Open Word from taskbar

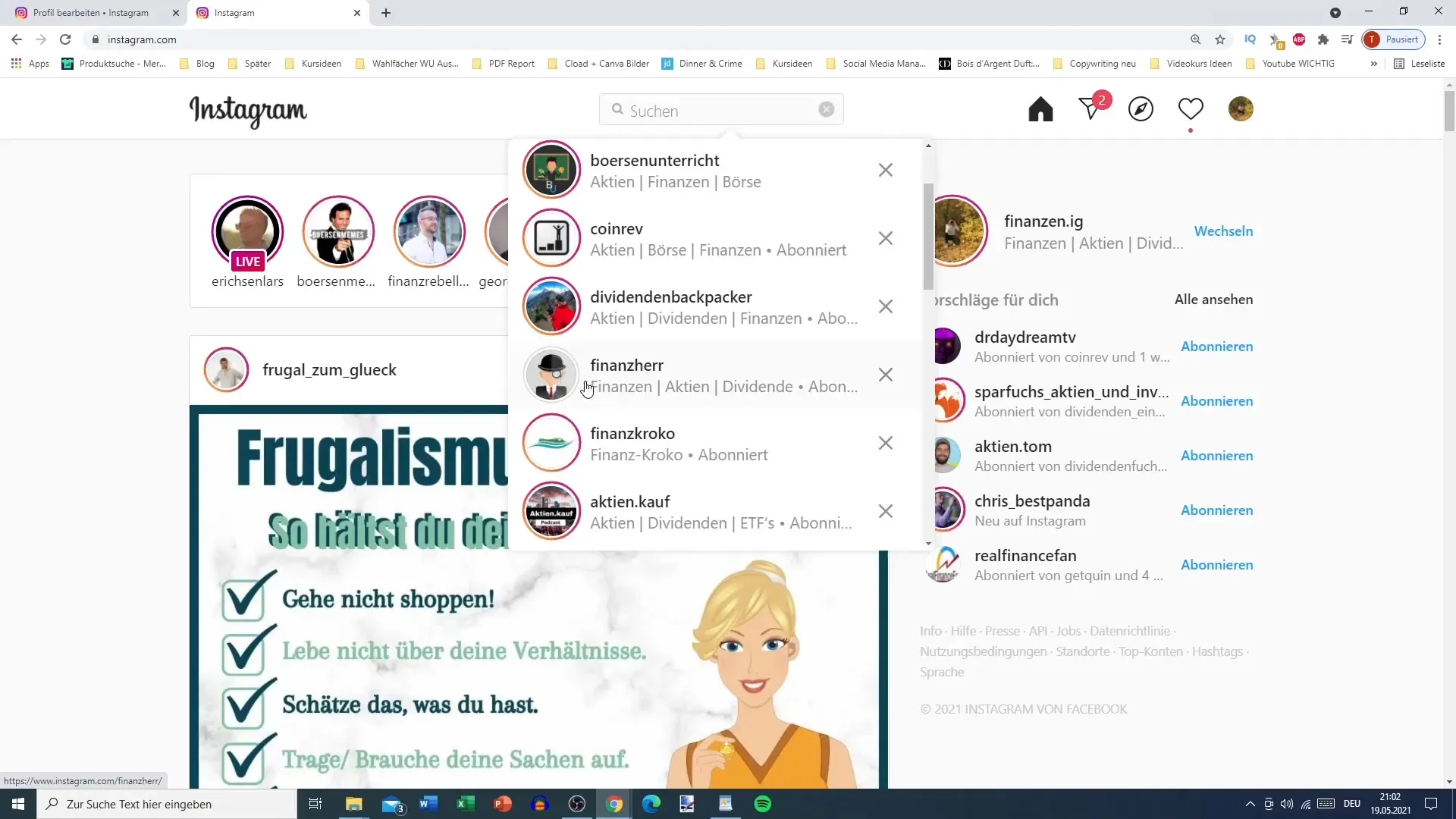click(x=428, y=804)
